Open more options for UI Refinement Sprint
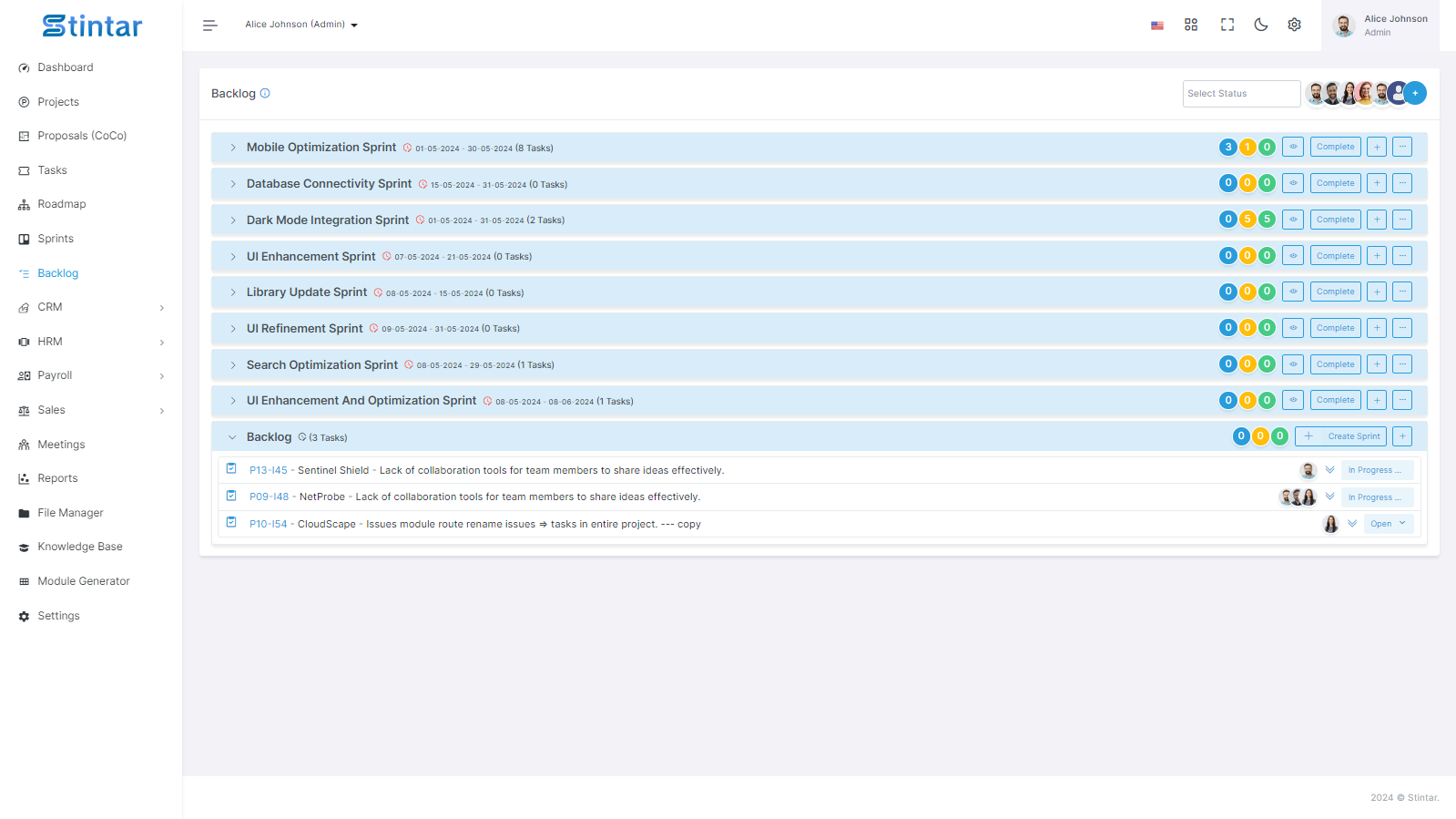Viewport: 1456px width, 819px height. [1402, 328]
